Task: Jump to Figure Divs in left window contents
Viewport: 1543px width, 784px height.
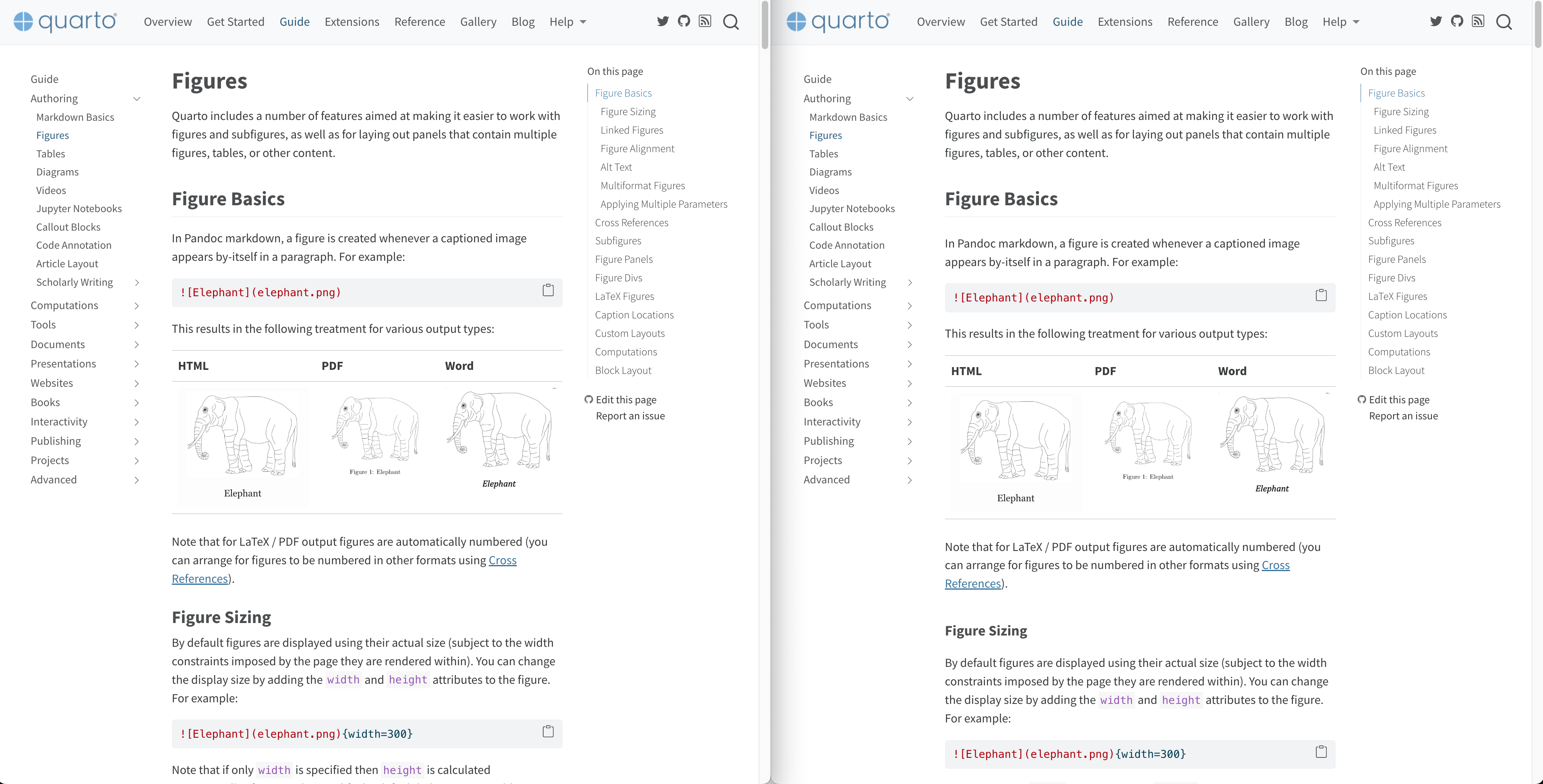Action: pos(618,278)
